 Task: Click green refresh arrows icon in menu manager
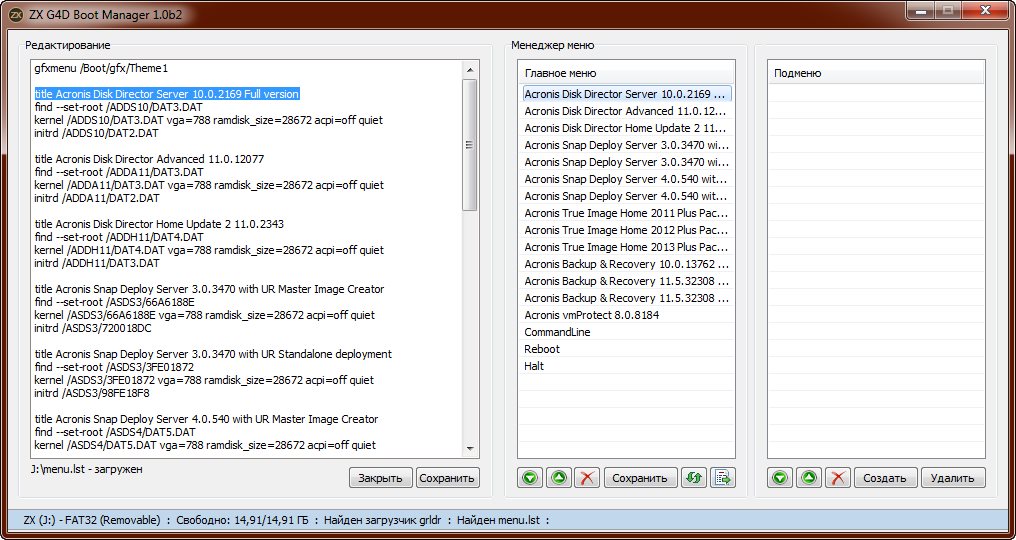click(693, 478)
